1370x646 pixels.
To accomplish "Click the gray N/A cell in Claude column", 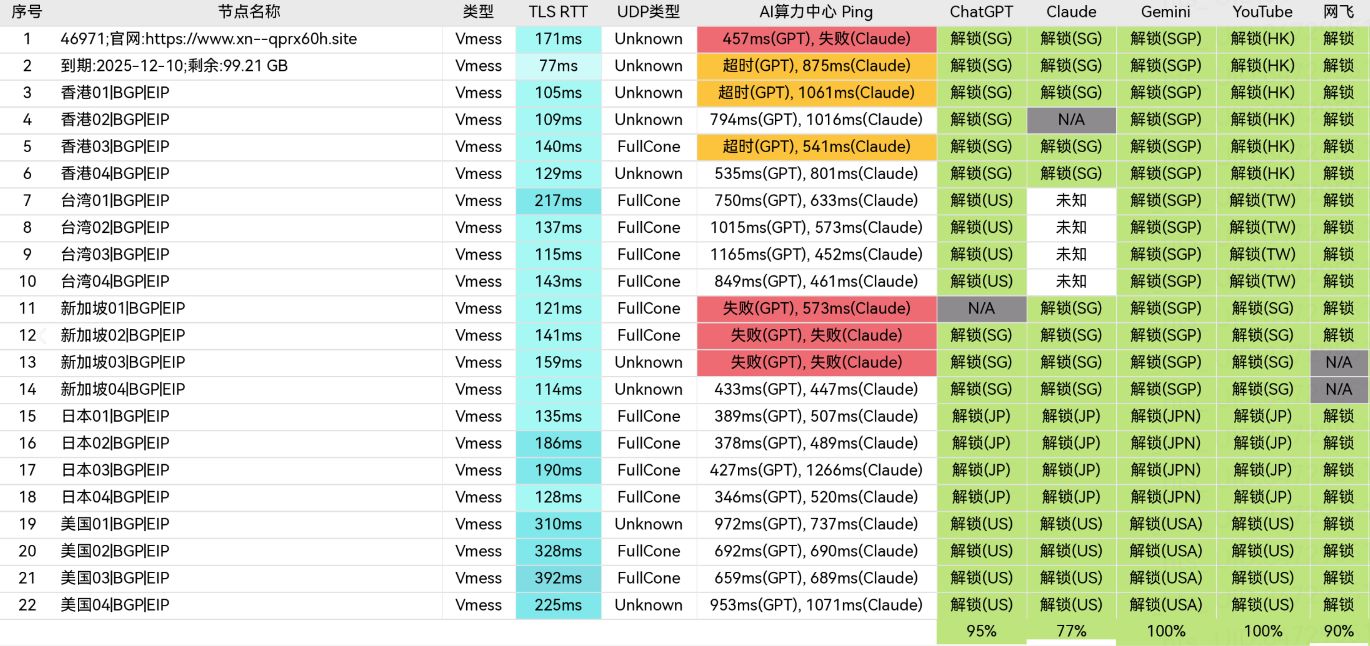I will (1071, 120).
